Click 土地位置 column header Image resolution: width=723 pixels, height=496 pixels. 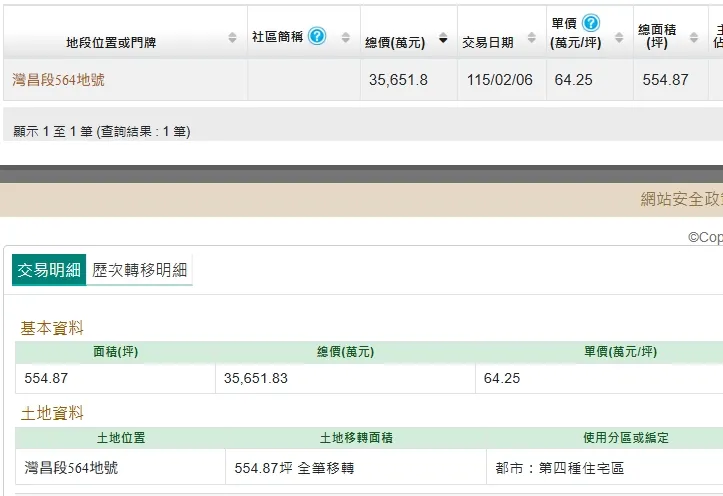pyautogui.click(x=121, y=437)
